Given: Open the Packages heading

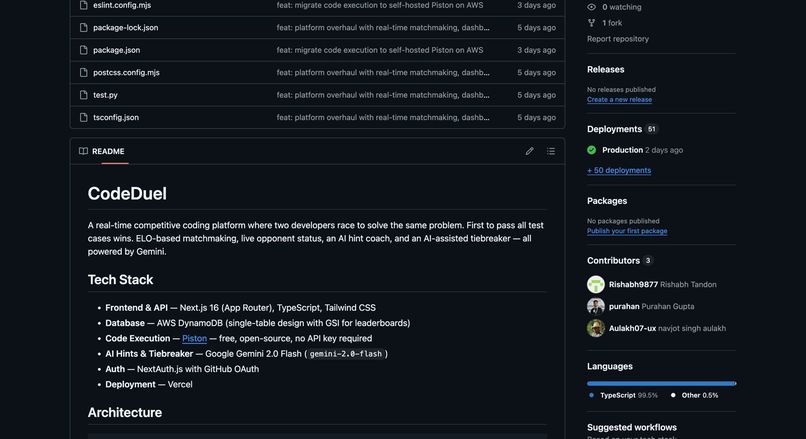Looking at the screenshot, I should pyautogui.click(x=607, y=201).
